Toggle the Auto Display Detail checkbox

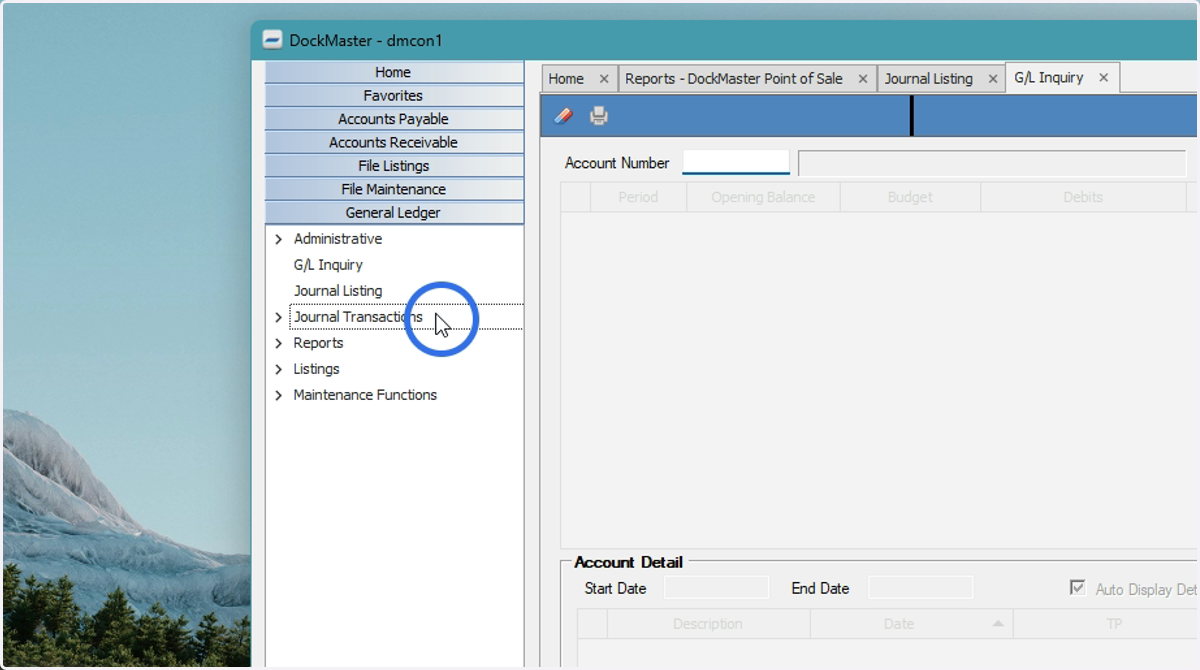tap(1077, 588)
